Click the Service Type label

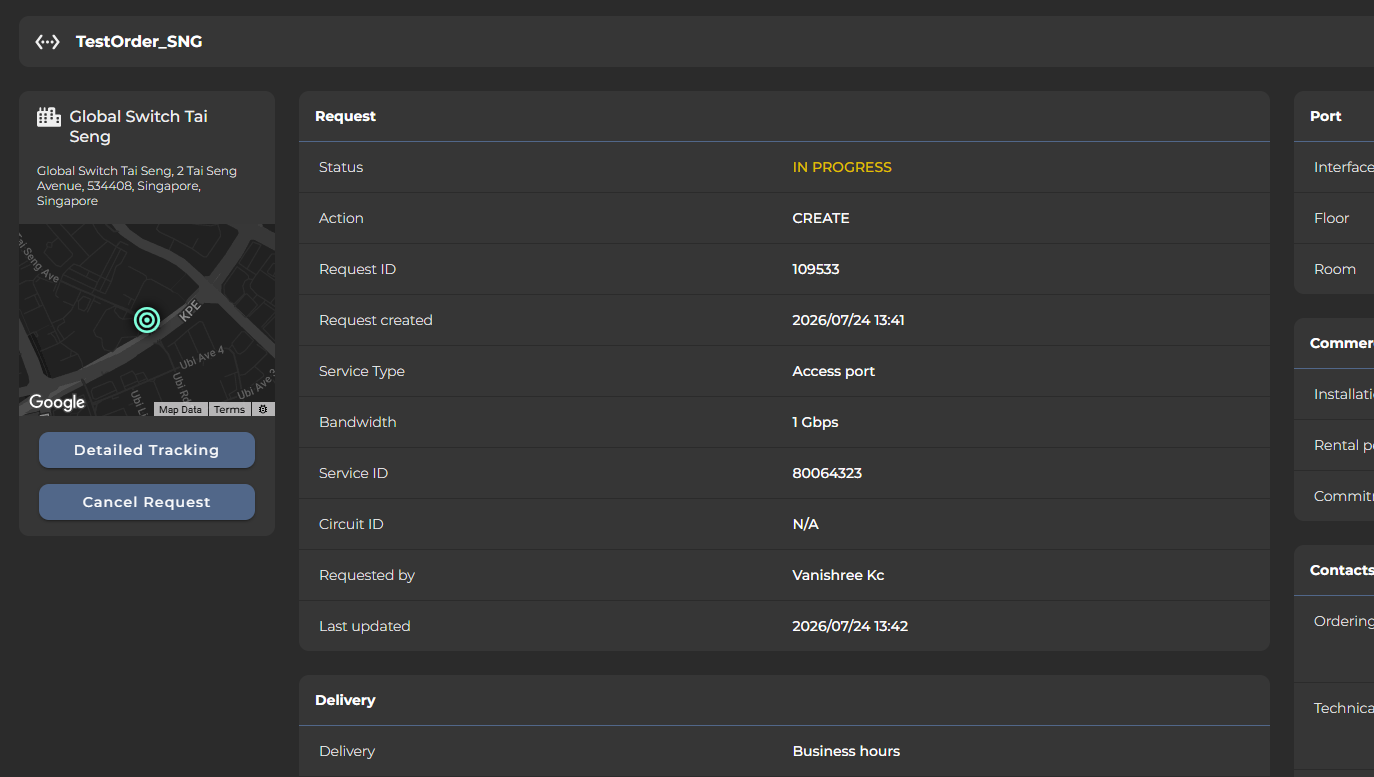pyautogui.click(x=362, y=371)
